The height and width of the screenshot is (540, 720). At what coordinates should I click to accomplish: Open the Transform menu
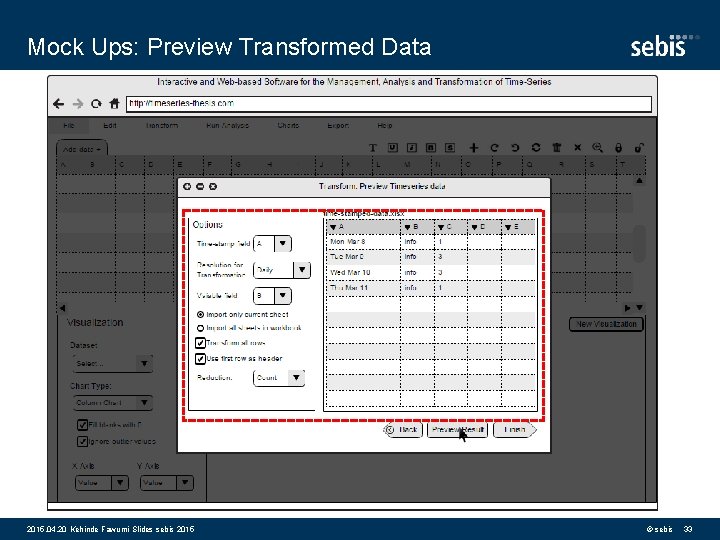(x=162, y=125)
